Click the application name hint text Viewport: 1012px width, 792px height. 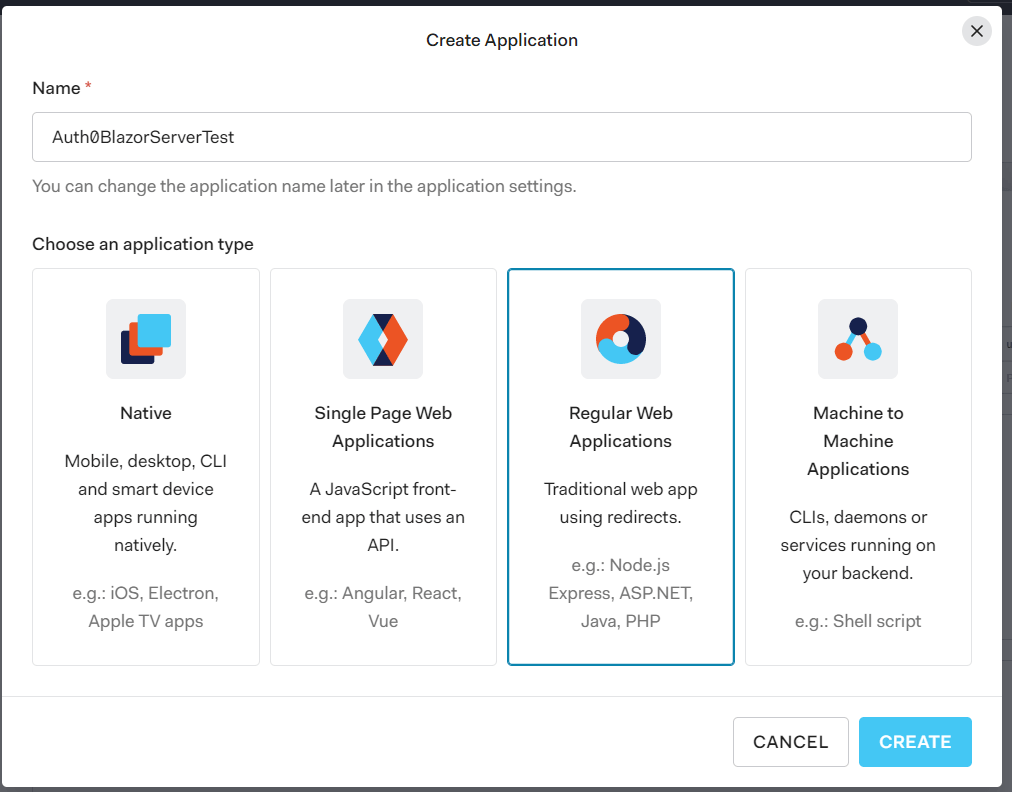304,186
